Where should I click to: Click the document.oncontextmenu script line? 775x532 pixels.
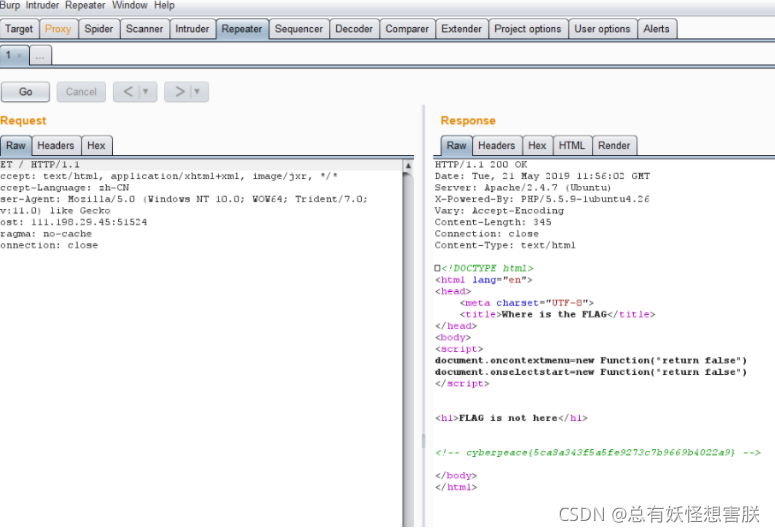click(x=591, y=360)
